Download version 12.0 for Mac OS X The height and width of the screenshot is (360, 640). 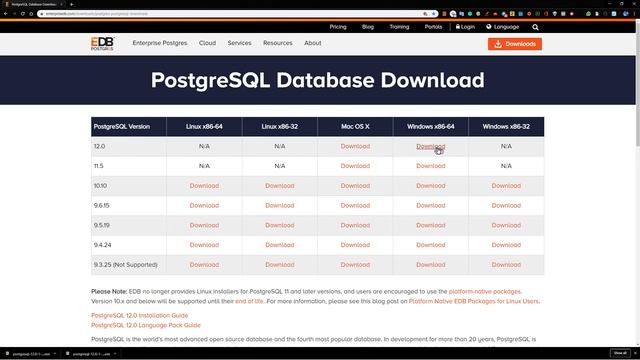pos(355,146)
